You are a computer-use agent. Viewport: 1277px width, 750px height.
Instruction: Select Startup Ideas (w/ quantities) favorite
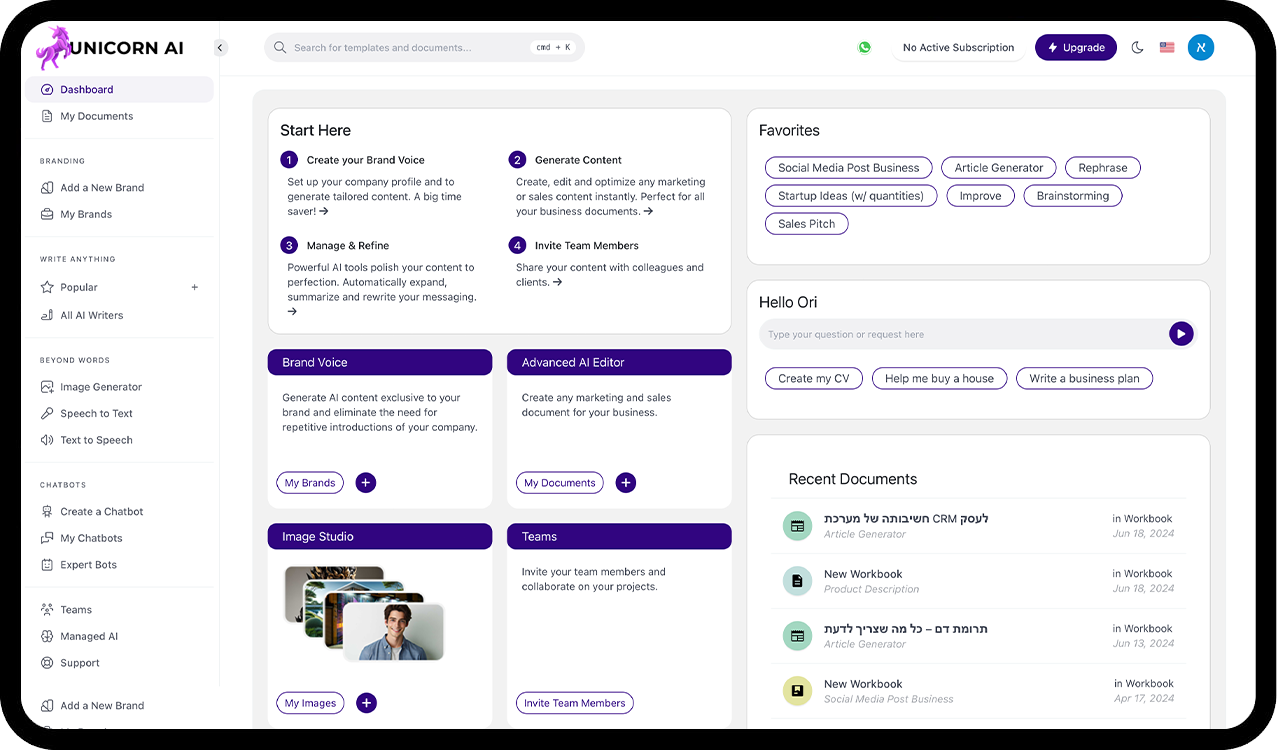(851, 196)
